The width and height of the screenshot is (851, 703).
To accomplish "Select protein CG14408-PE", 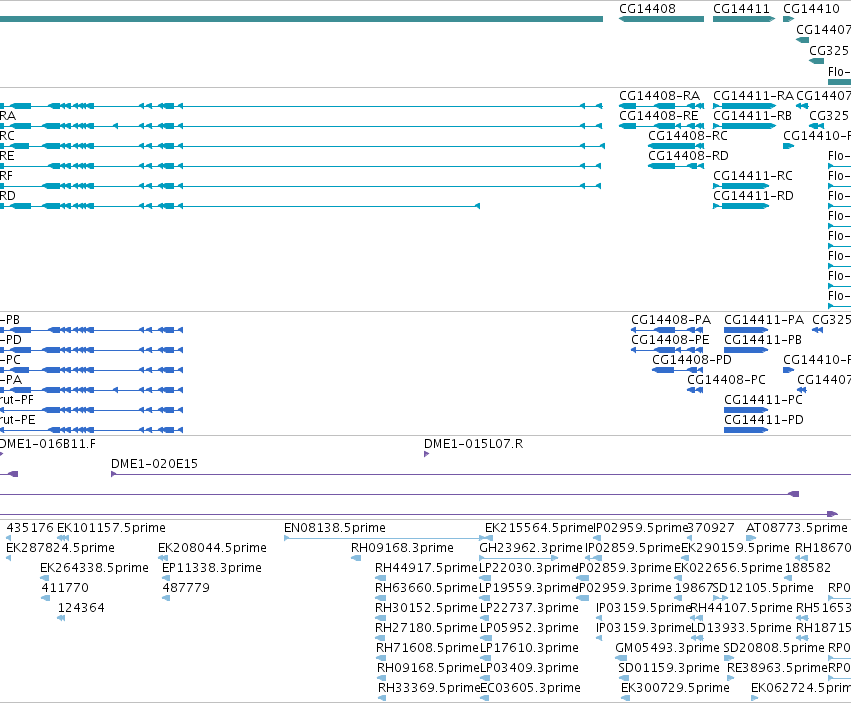I will tap(667, 350).
